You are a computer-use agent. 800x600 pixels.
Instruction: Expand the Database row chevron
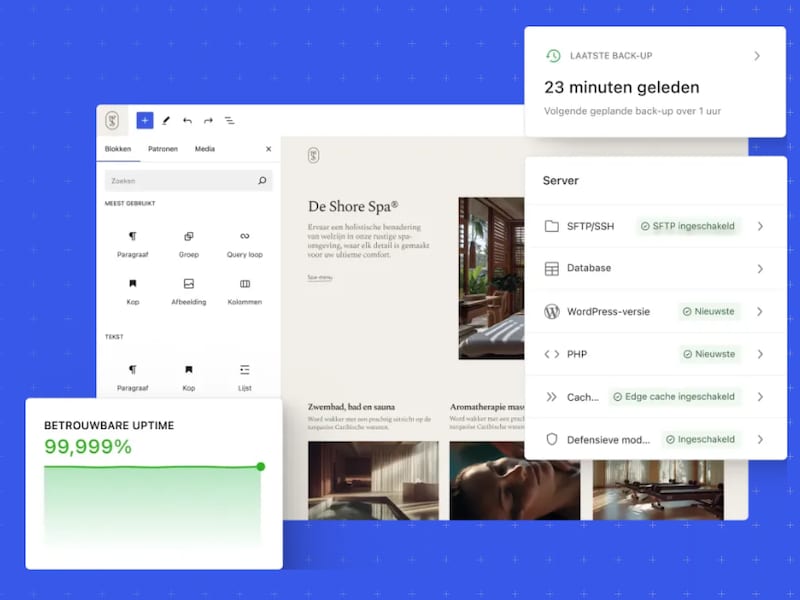760,268
